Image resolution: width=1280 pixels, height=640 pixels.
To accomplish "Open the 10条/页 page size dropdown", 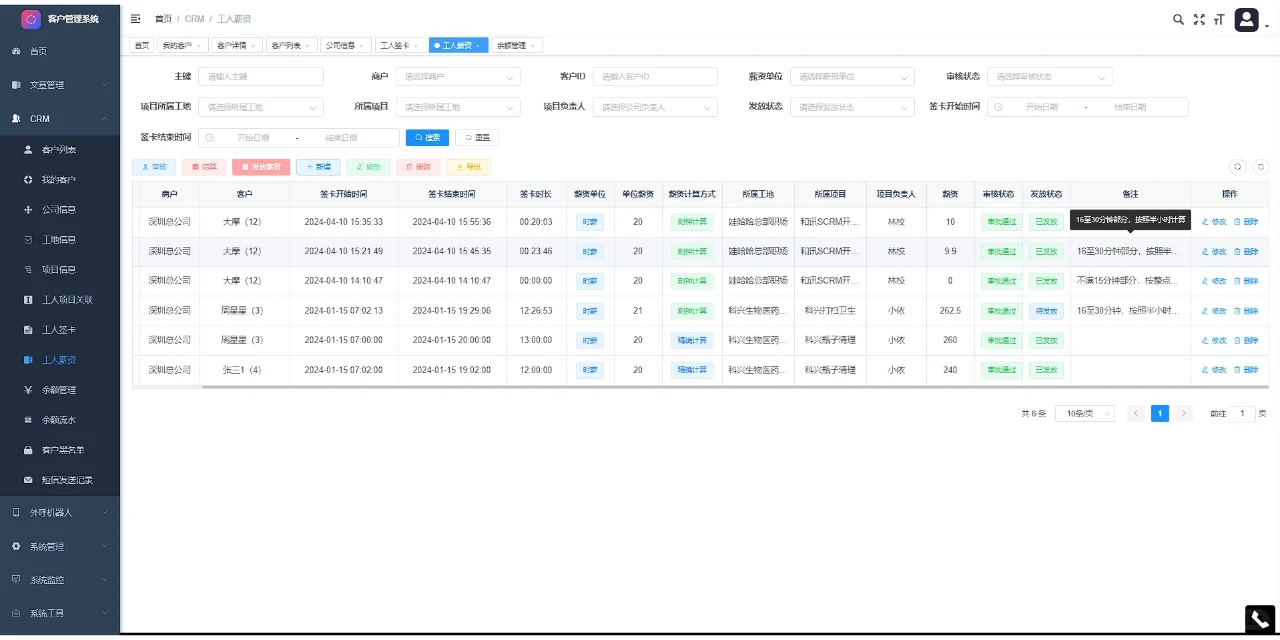I will pos(1083,412).
